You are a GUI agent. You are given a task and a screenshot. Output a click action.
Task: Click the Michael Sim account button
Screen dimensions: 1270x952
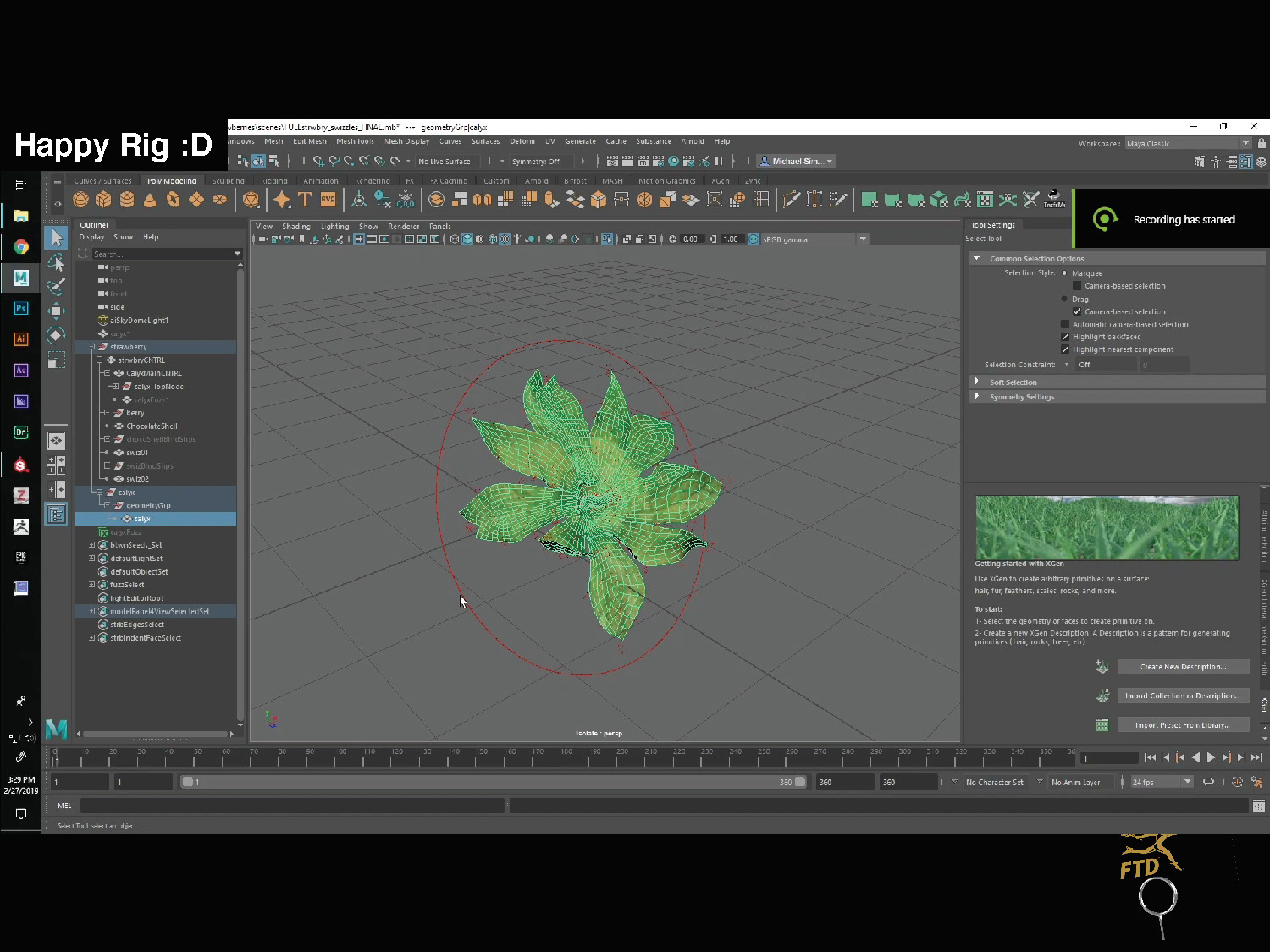[x=796, y=161]
